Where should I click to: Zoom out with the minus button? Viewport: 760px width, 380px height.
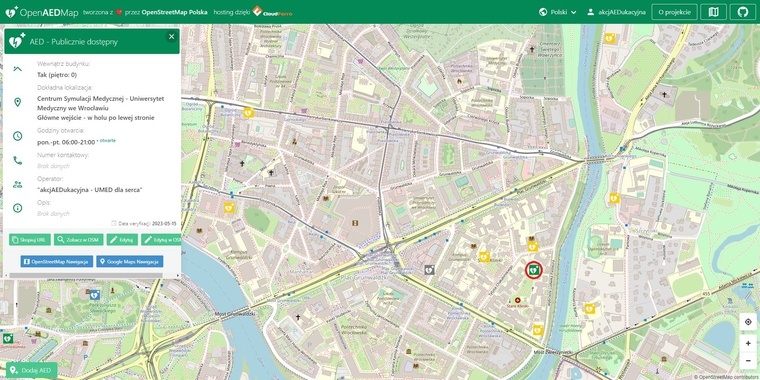pos(748,360)
